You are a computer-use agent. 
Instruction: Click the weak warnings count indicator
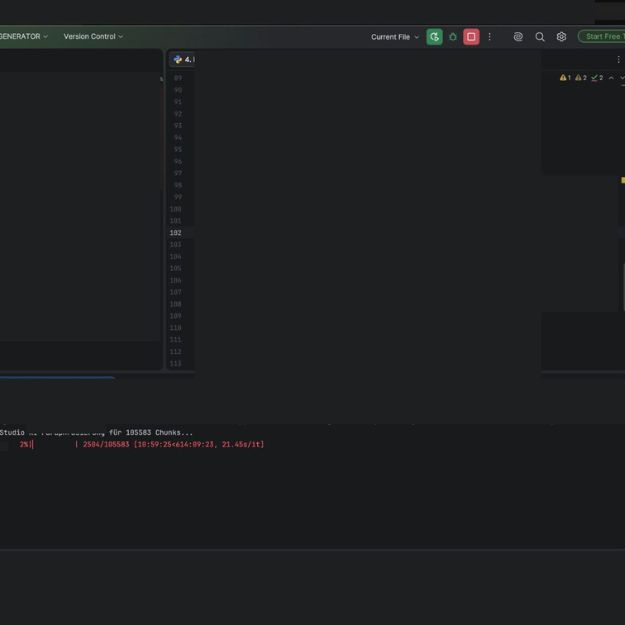click(x=581, y=78)
